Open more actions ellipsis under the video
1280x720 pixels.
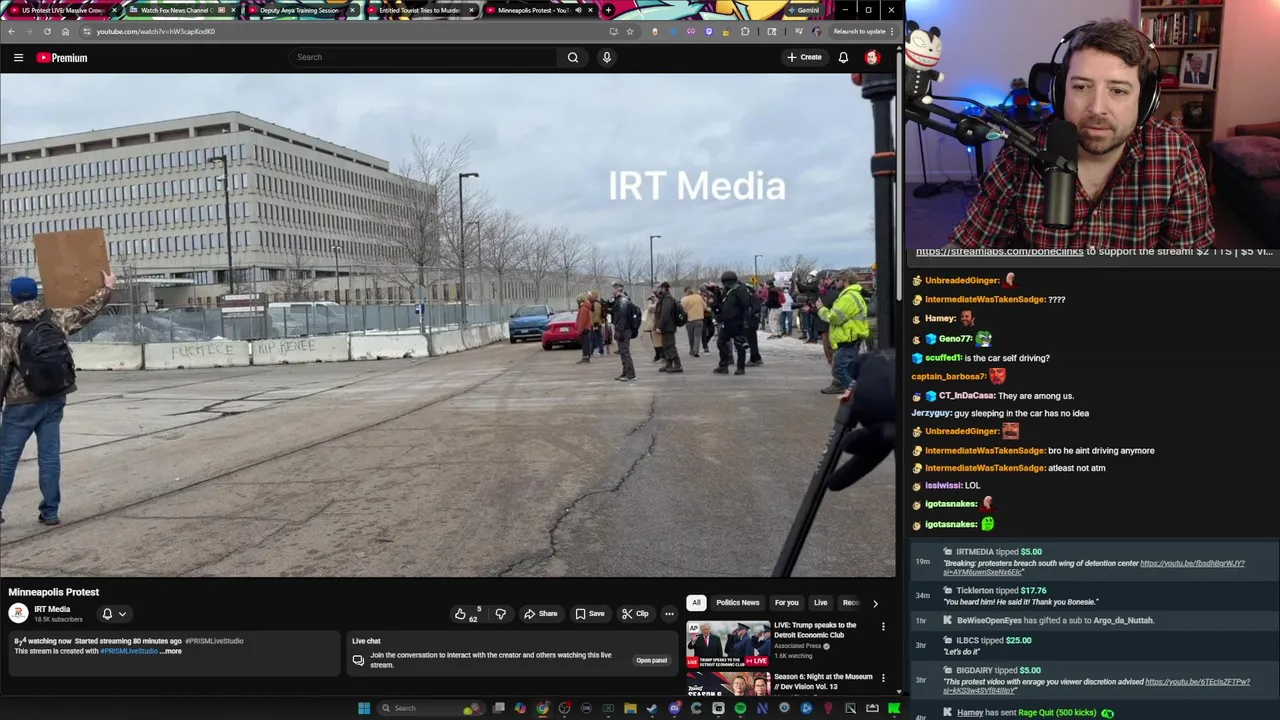(x=669, y=614)
